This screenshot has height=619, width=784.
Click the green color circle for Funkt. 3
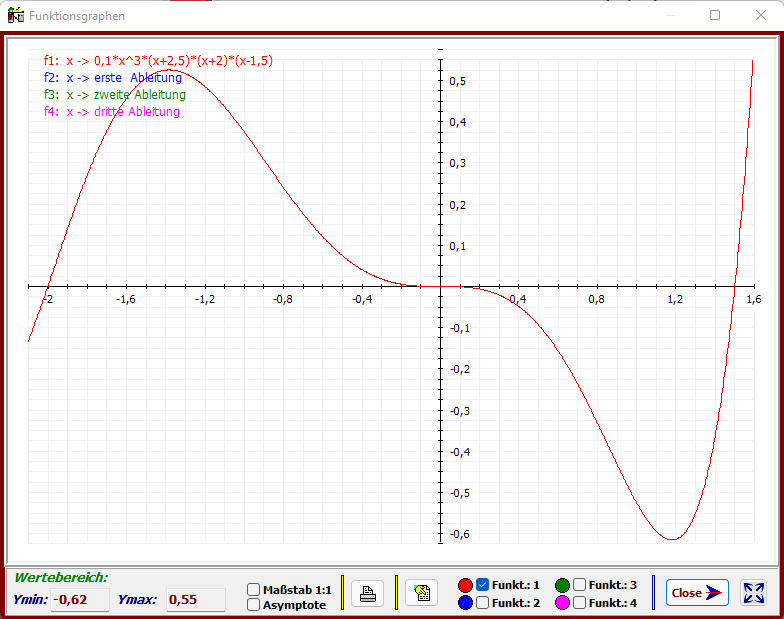[x=562, y=585]
